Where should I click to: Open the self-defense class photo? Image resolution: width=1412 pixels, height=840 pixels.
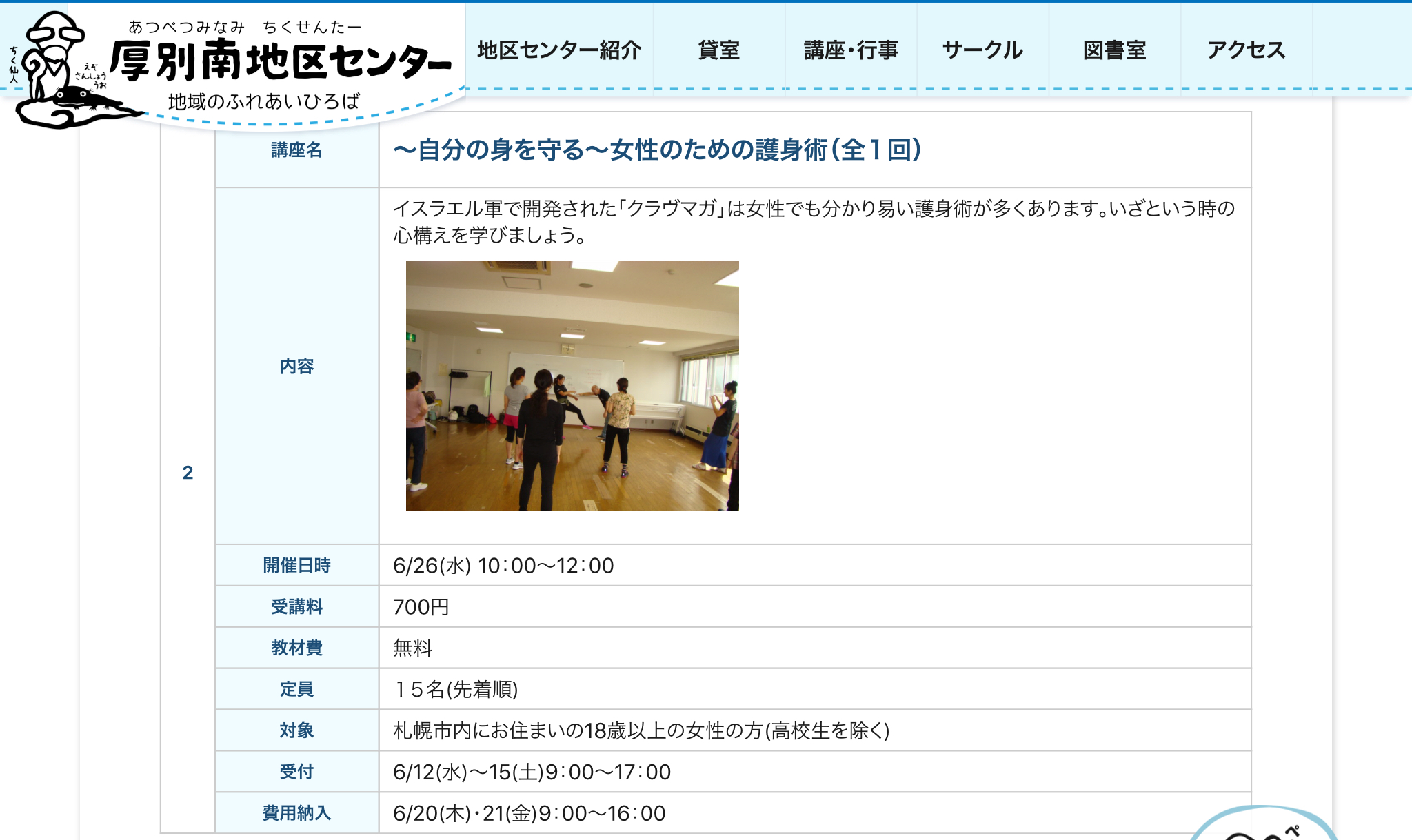click(x=572, y=386)
